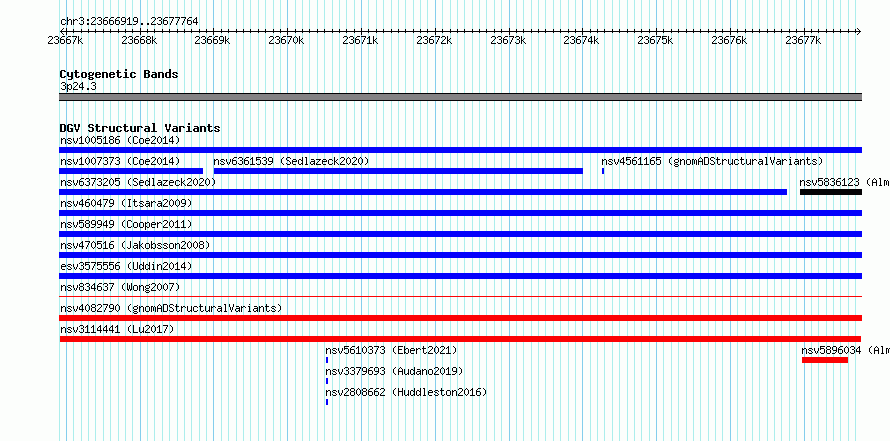Click nsv3114441 (Lu2017) label
The width and height of the screenshot is (890, 441).
[x=117, y=329]
